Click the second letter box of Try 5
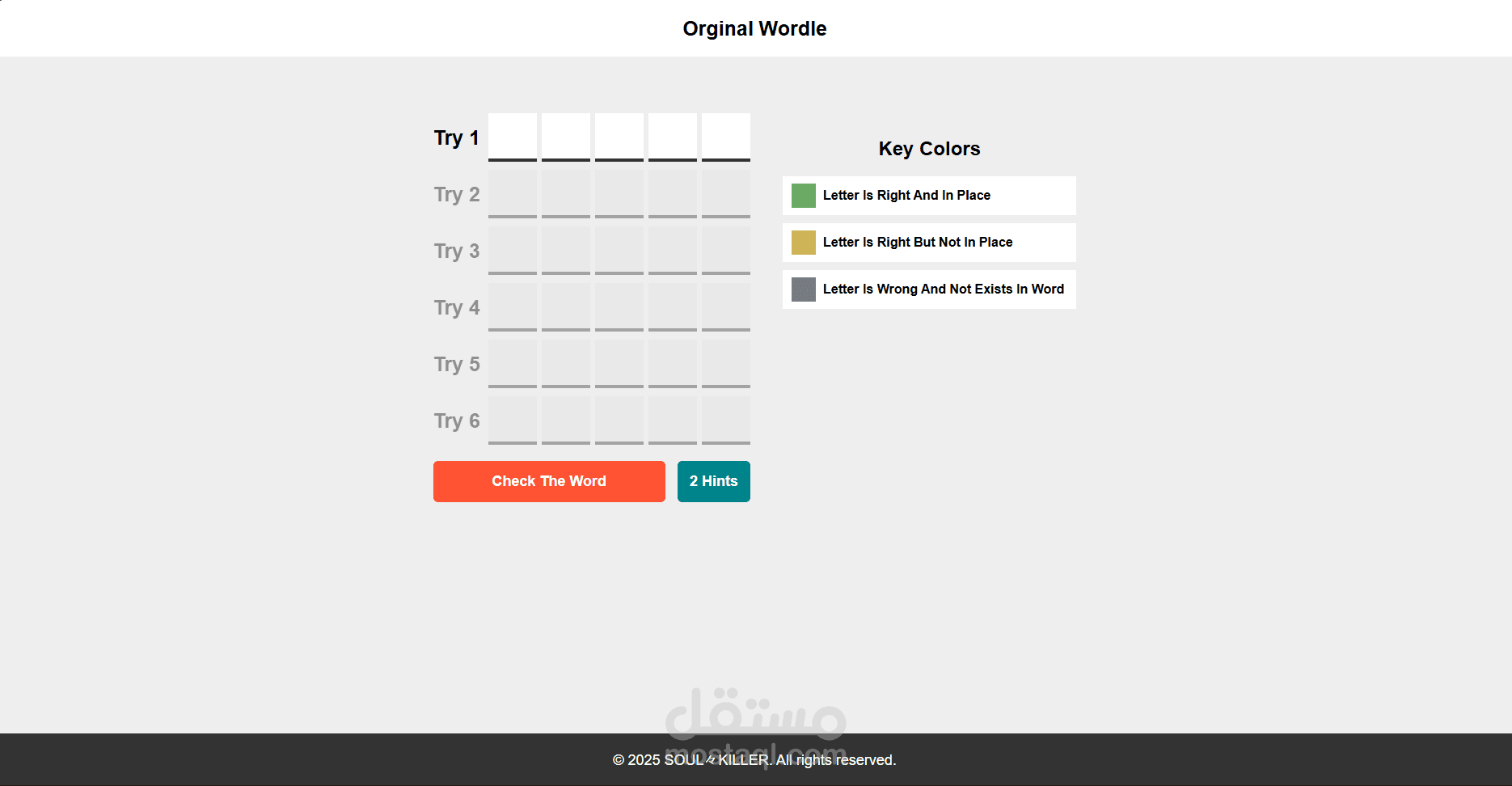 tap(566, 364)
